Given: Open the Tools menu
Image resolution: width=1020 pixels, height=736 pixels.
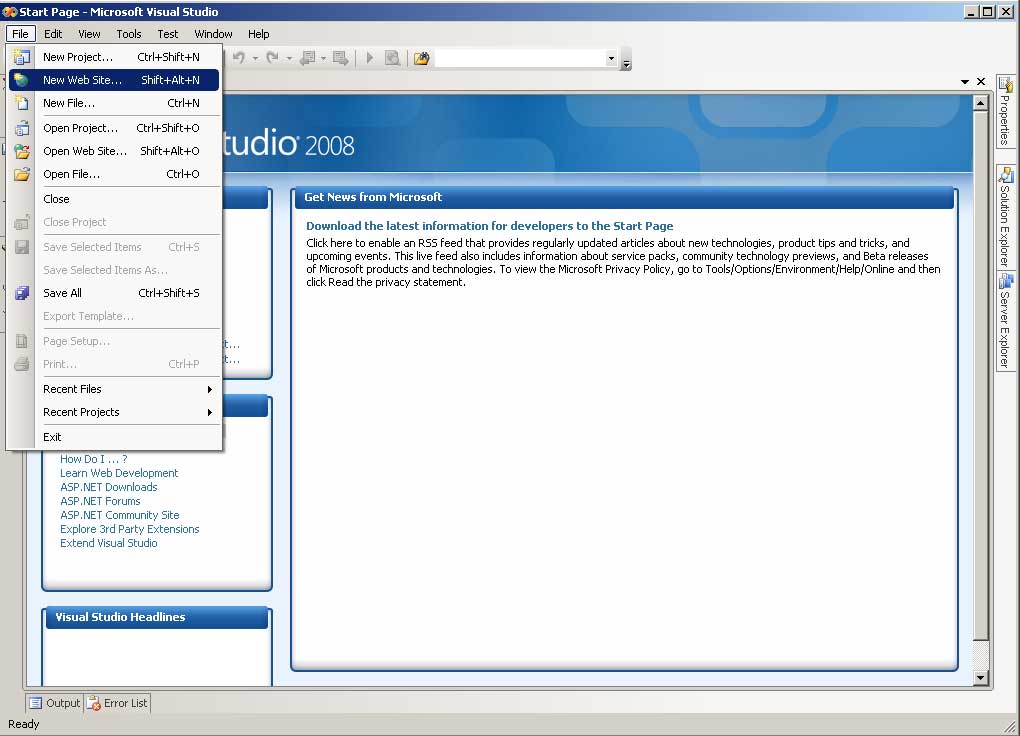Looking at the screenshot, I should pos(129,34).
